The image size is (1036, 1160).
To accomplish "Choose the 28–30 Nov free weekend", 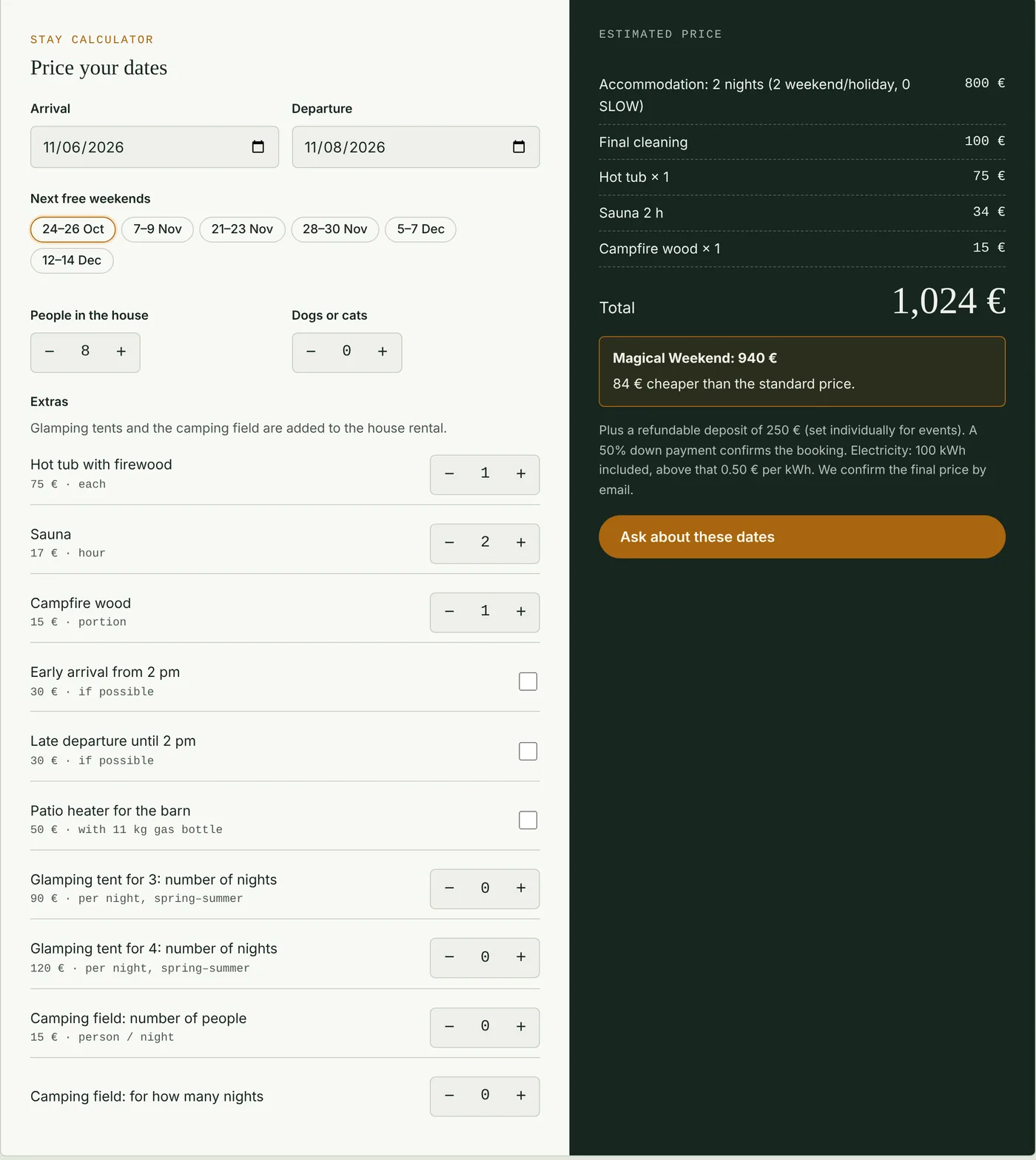I will click(x=334, y=229).
